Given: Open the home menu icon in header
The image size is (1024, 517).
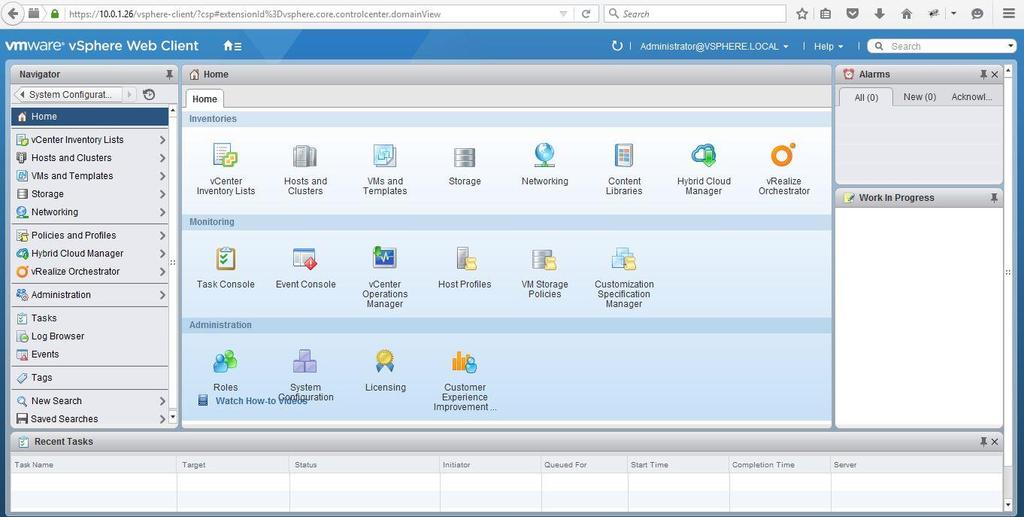Looking at the screenshot, I should coord(232,46).
